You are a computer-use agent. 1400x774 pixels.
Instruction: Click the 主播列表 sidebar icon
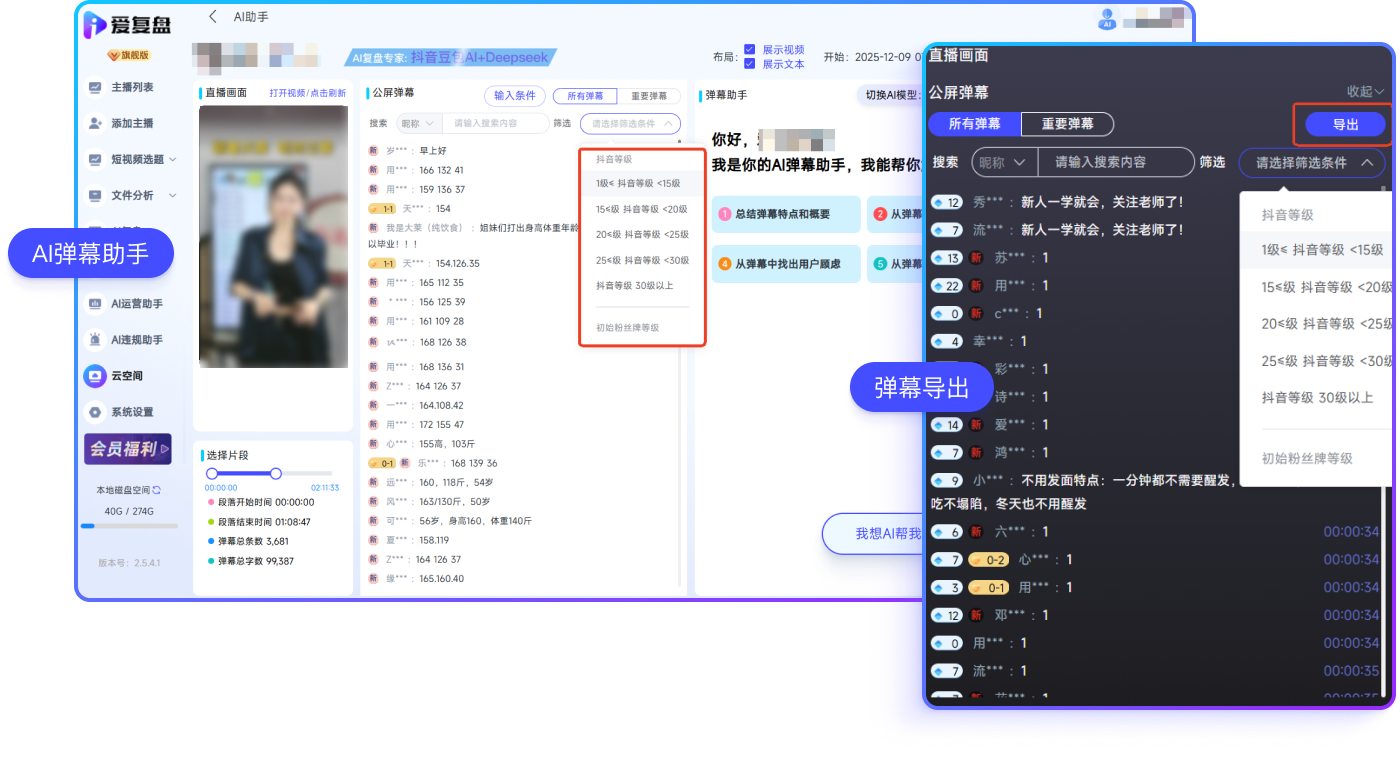[96, 87]
